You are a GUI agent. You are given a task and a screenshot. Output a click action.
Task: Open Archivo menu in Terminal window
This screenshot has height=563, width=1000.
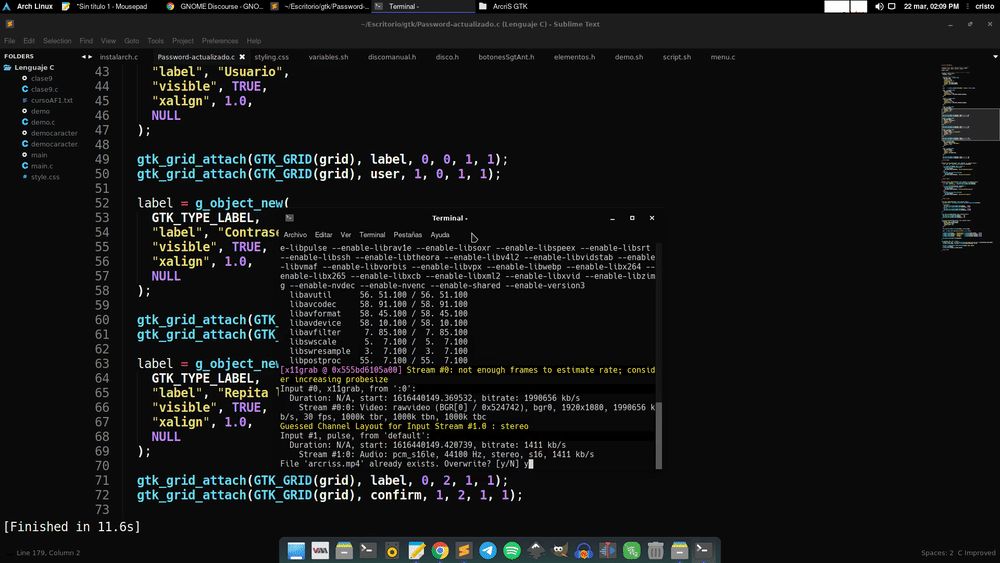point(295,235)
